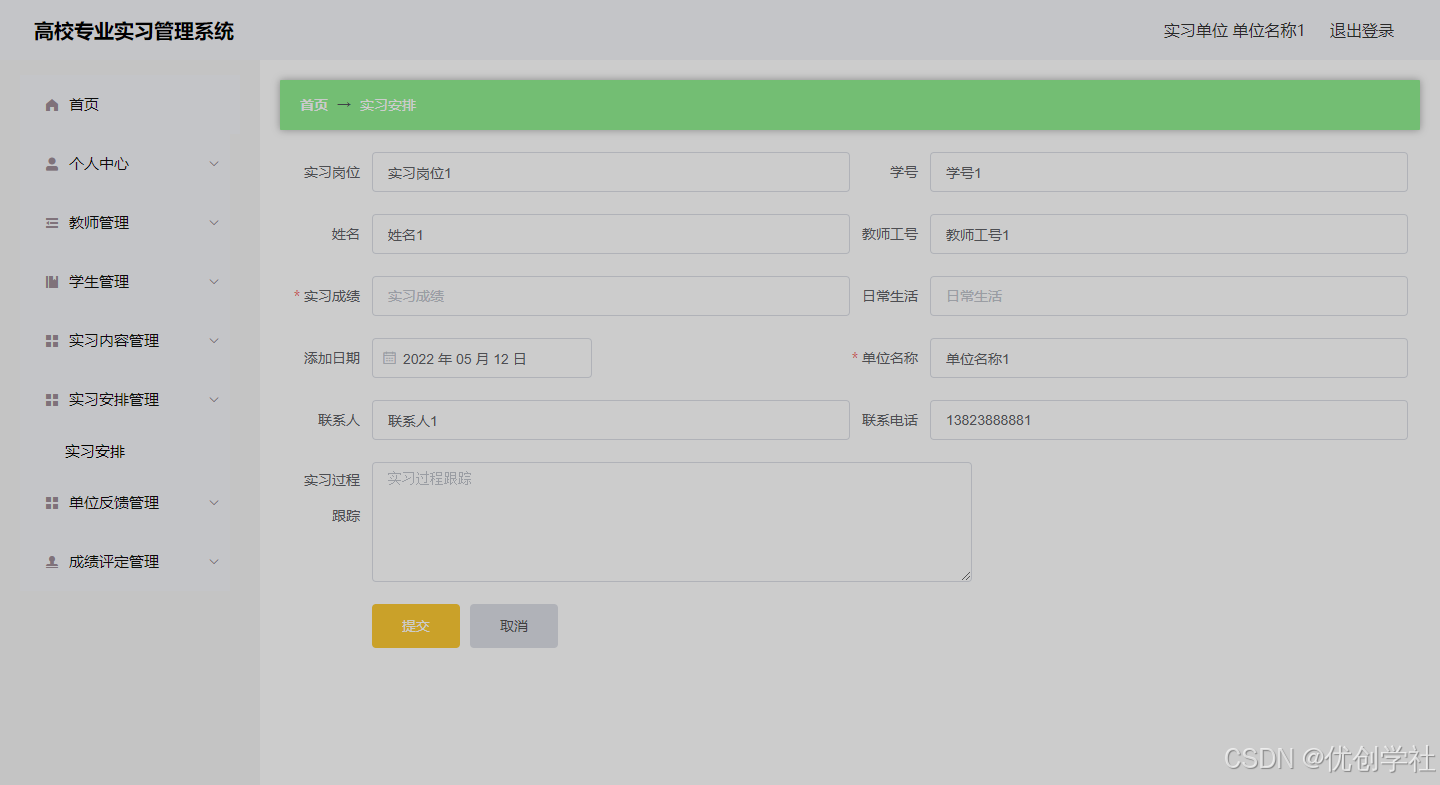Click the yellow 提交 button

(x=416, y=626)
